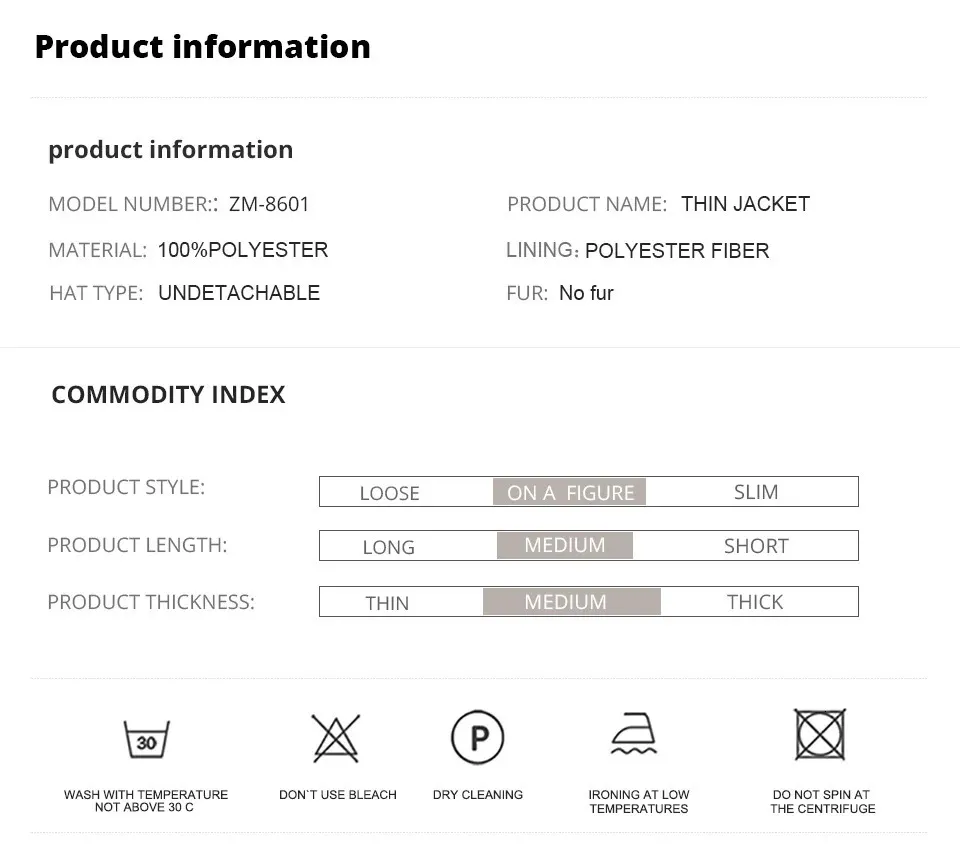The image size is (960, 864).
Task: Click the wash at 30 C icon
Action: [147, 740]
